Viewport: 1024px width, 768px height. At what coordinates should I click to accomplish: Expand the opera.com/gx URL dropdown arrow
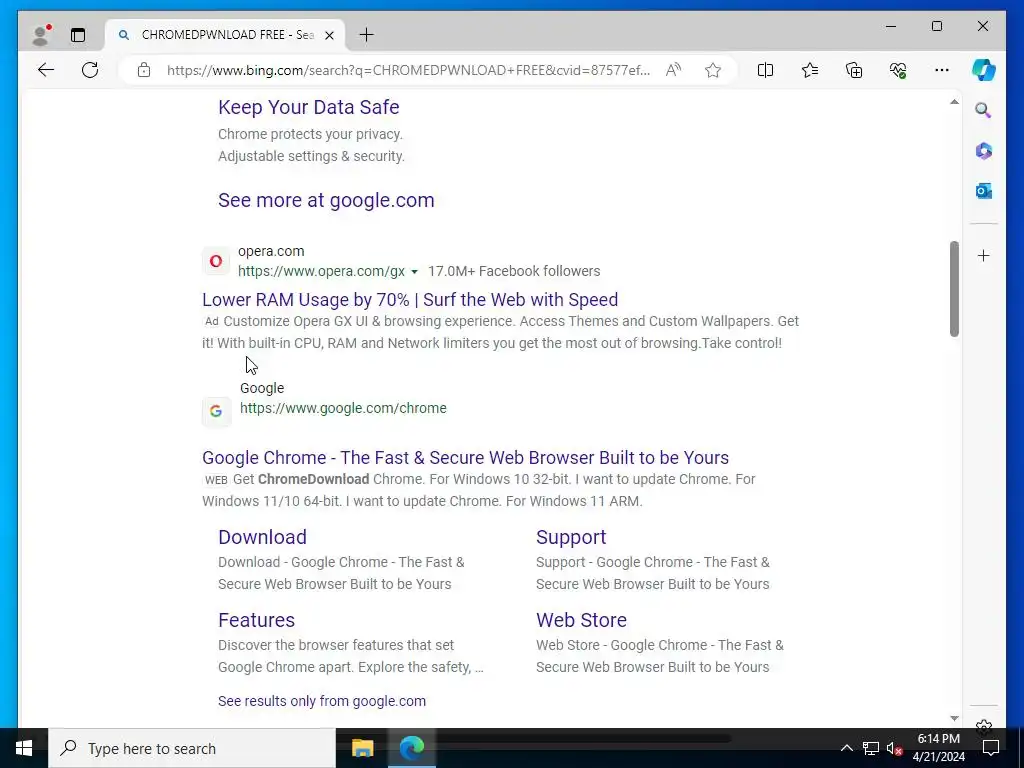click(x=414, y=272)
